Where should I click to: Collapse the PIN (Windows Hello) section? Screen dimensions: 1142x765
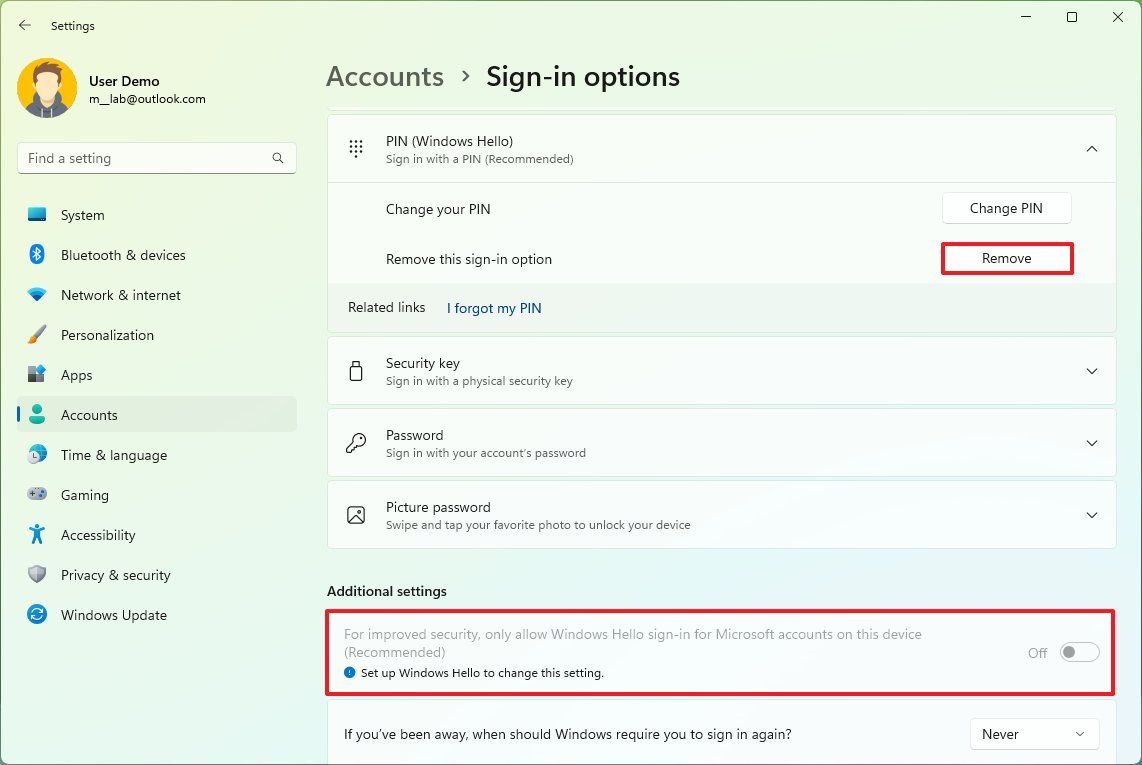1092,148
